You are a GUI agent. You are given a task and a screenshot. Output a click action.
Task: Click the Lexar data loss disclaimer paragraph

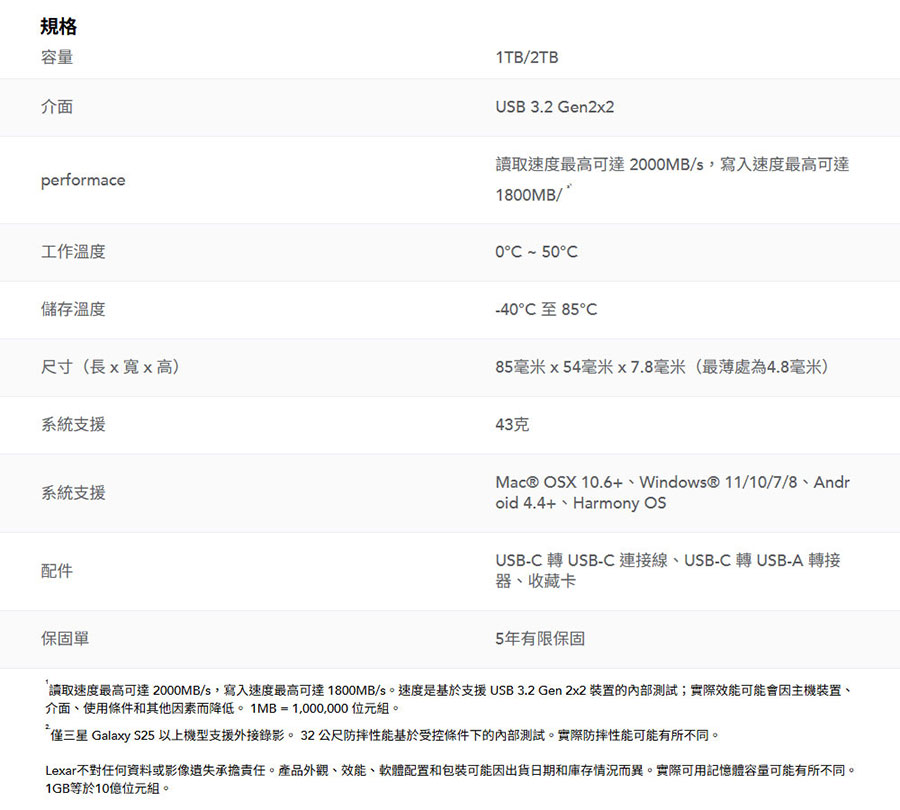(x=451, y=779)
